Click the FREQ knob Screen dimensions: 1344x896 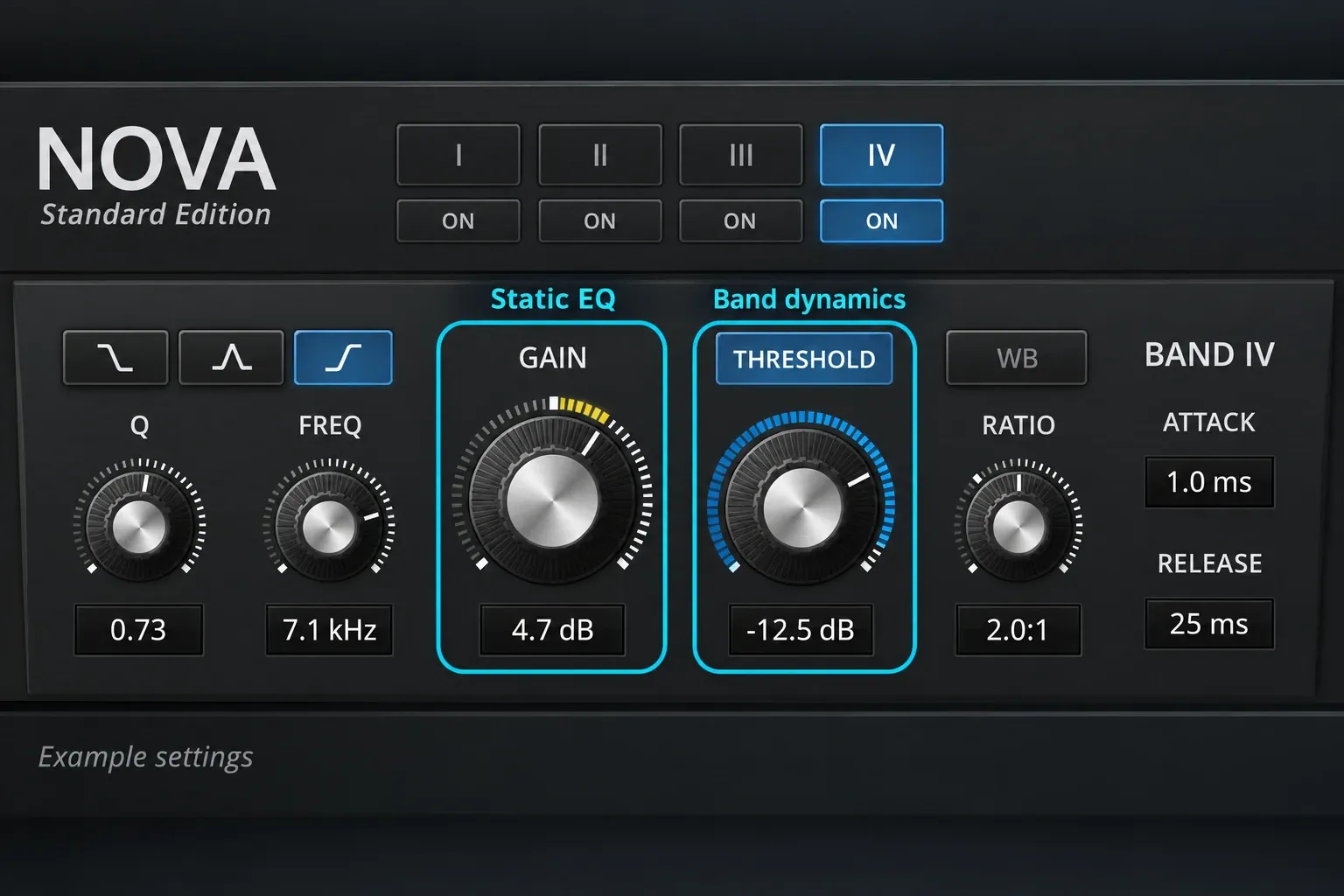(x=329, y=526)
